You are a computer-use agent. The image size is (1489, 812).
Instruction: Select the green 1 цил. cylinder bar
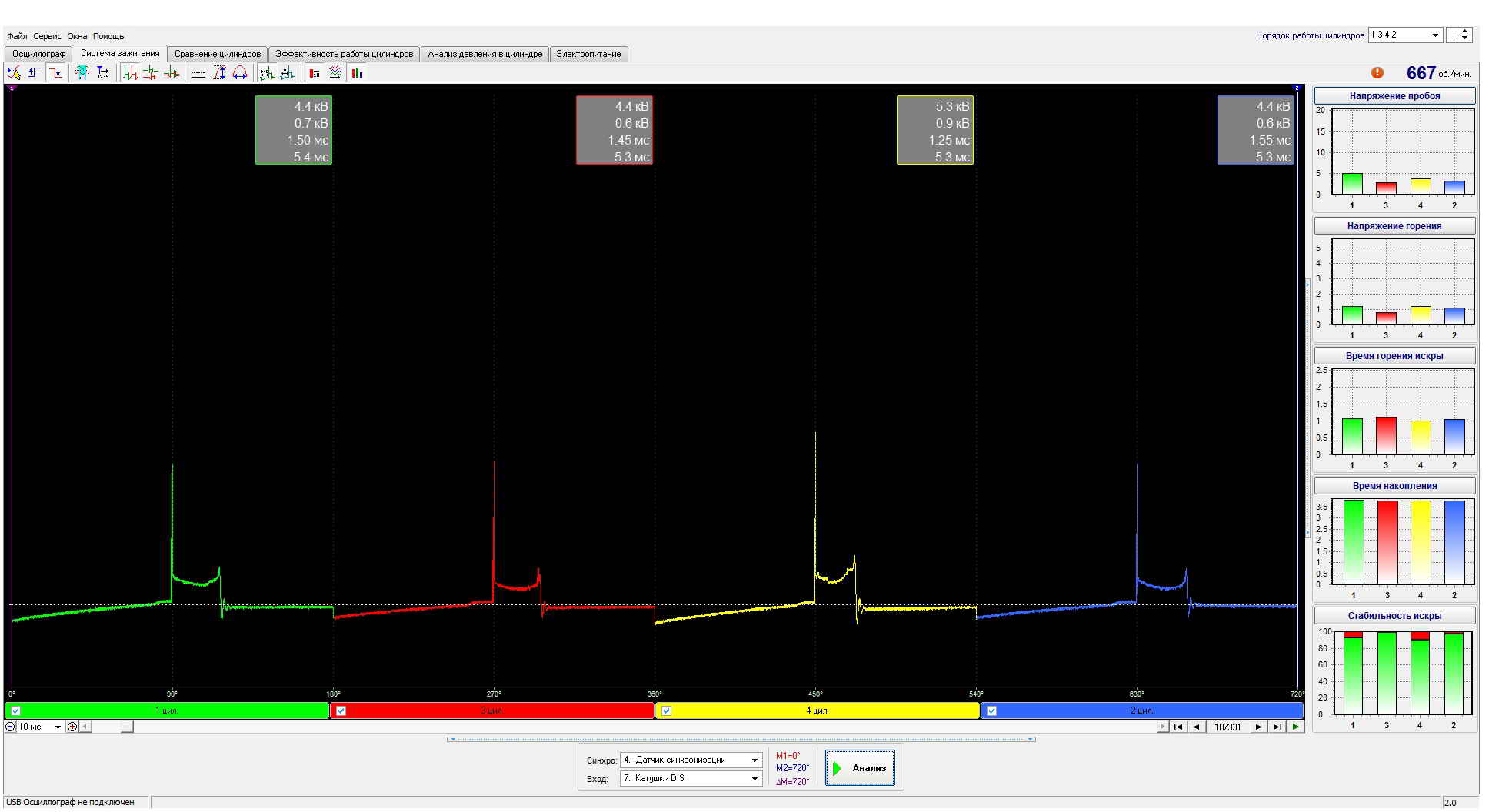click(x=167, y=710)
